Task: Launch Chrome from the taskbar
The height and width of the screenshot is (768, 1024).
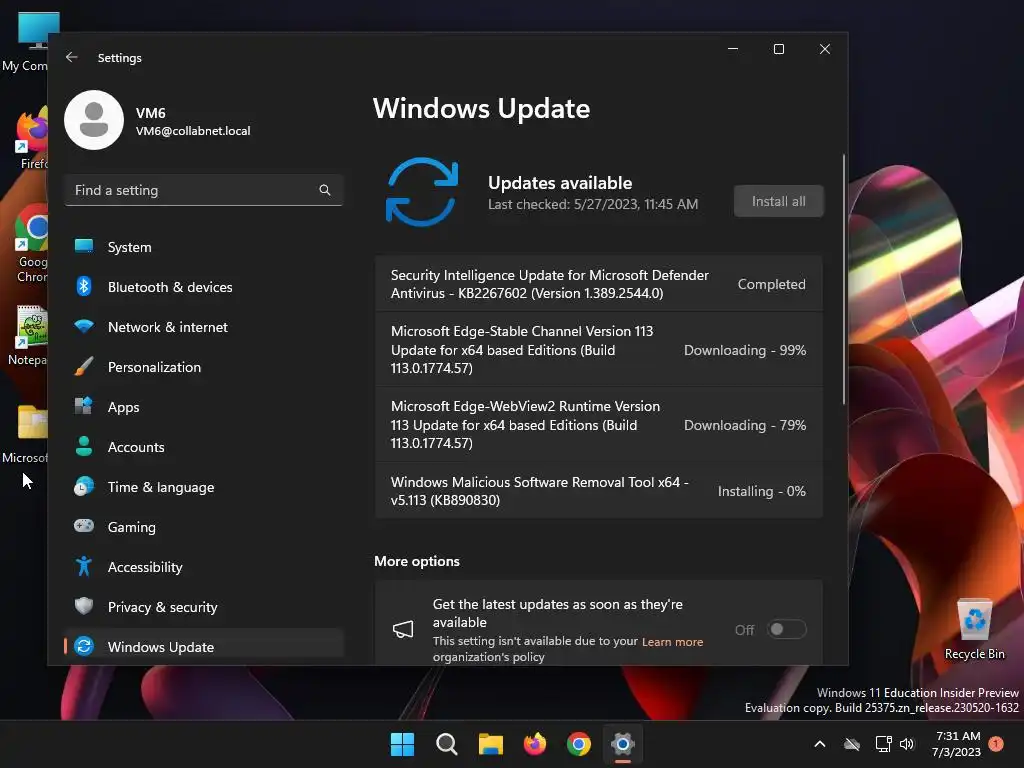Action: [579, 744]
